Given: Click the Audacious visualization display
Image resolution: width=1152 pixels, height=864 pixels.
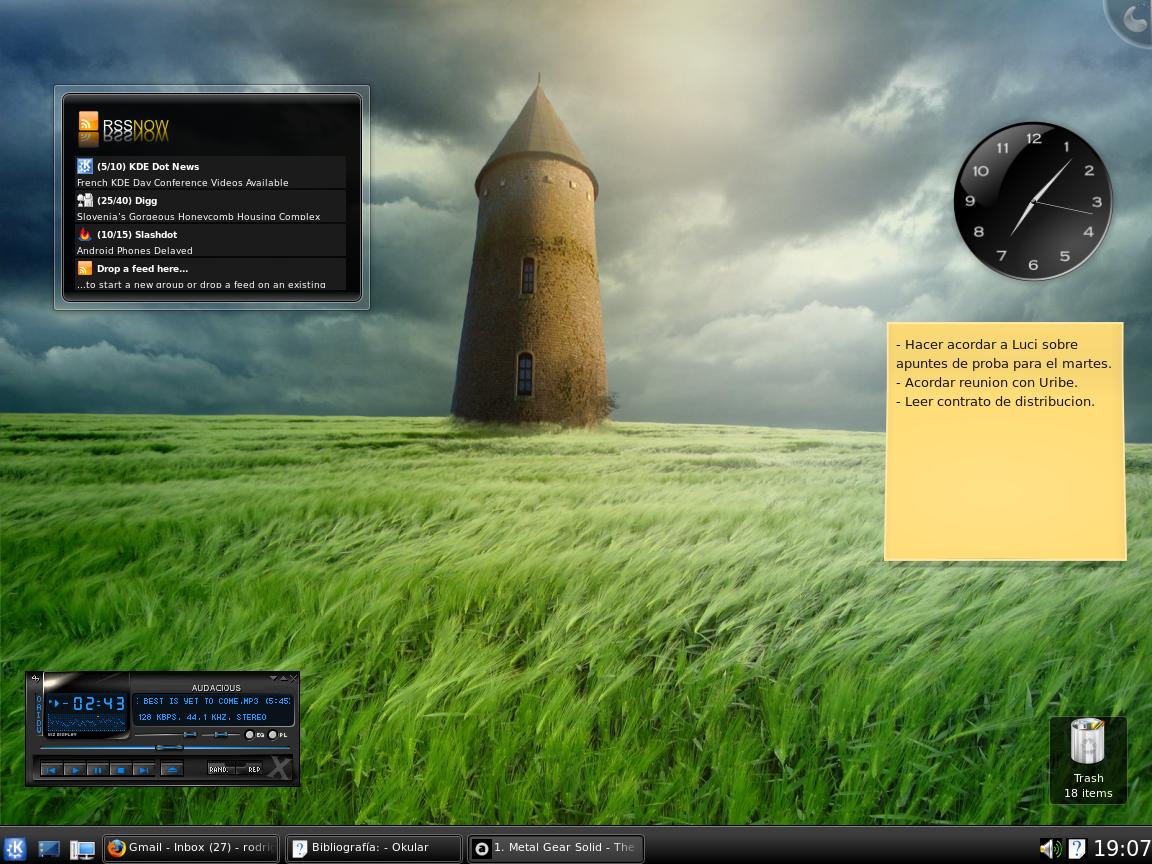Looking at the screenshot, I should point(86,722).
